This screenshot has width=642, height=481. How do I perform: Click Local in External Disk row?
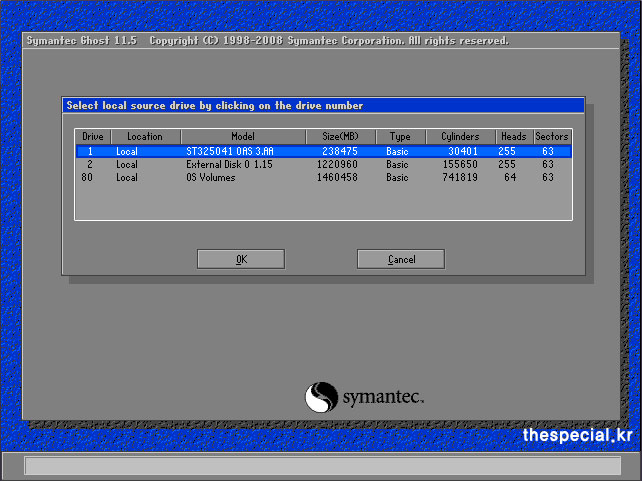[127, 164]
